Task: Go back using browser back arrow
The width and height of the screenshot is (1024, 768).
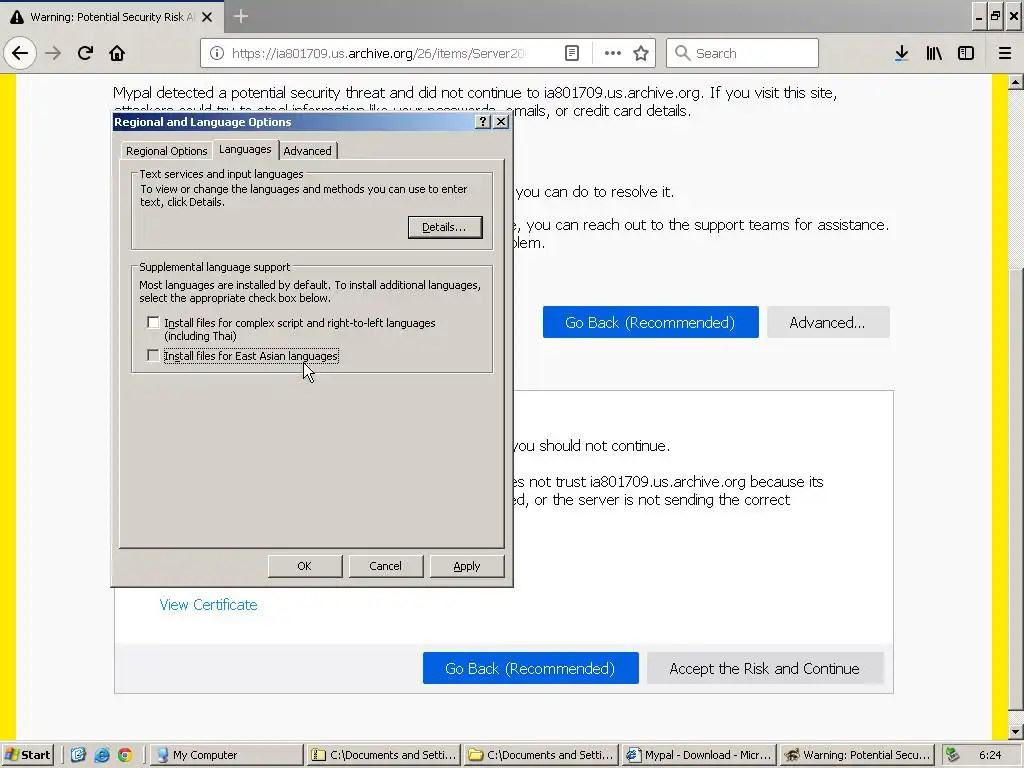Action: point(20,53)
